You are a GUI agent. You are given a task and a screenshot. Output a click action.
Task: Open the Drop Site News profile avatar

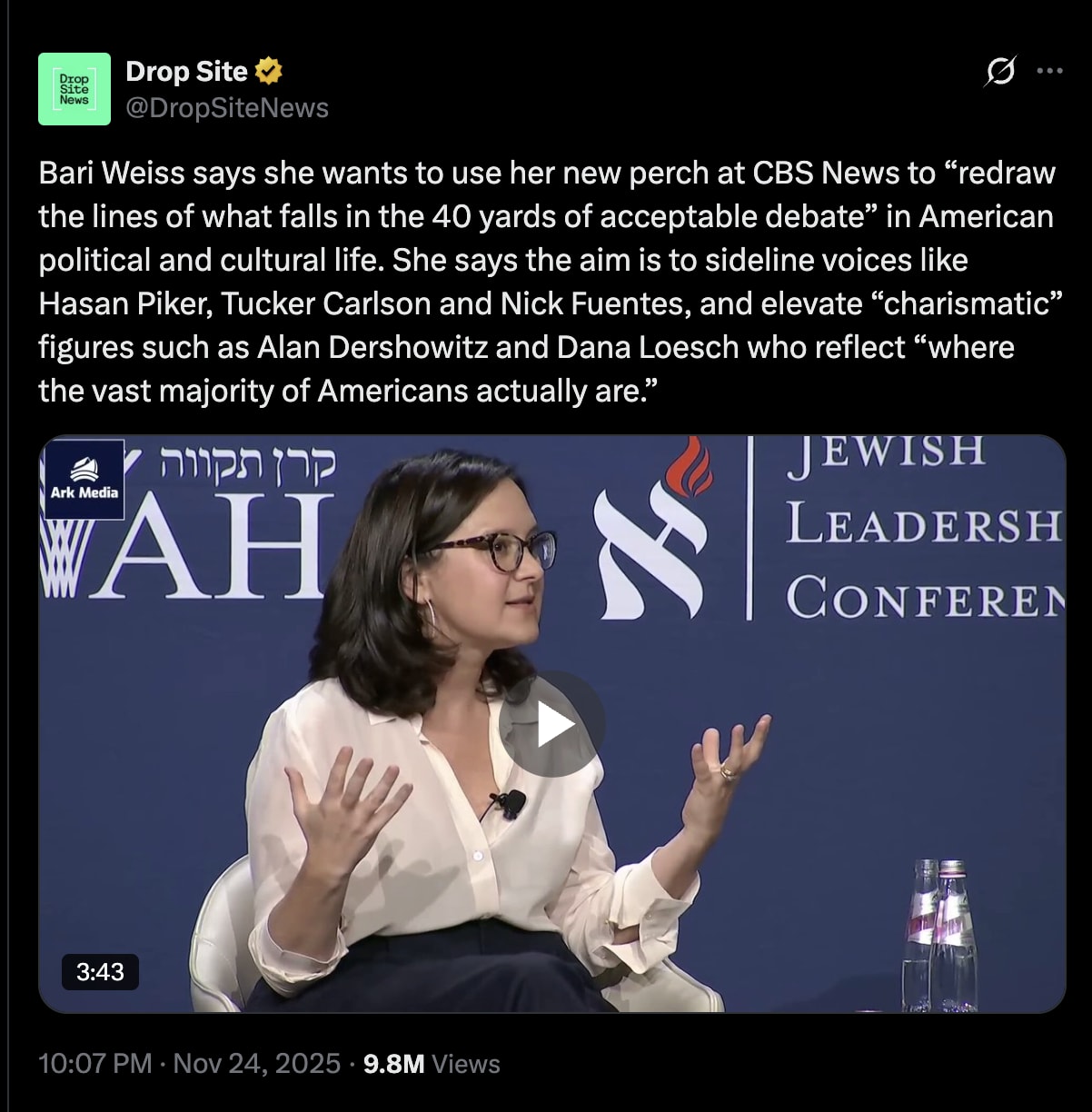point(74,89)
